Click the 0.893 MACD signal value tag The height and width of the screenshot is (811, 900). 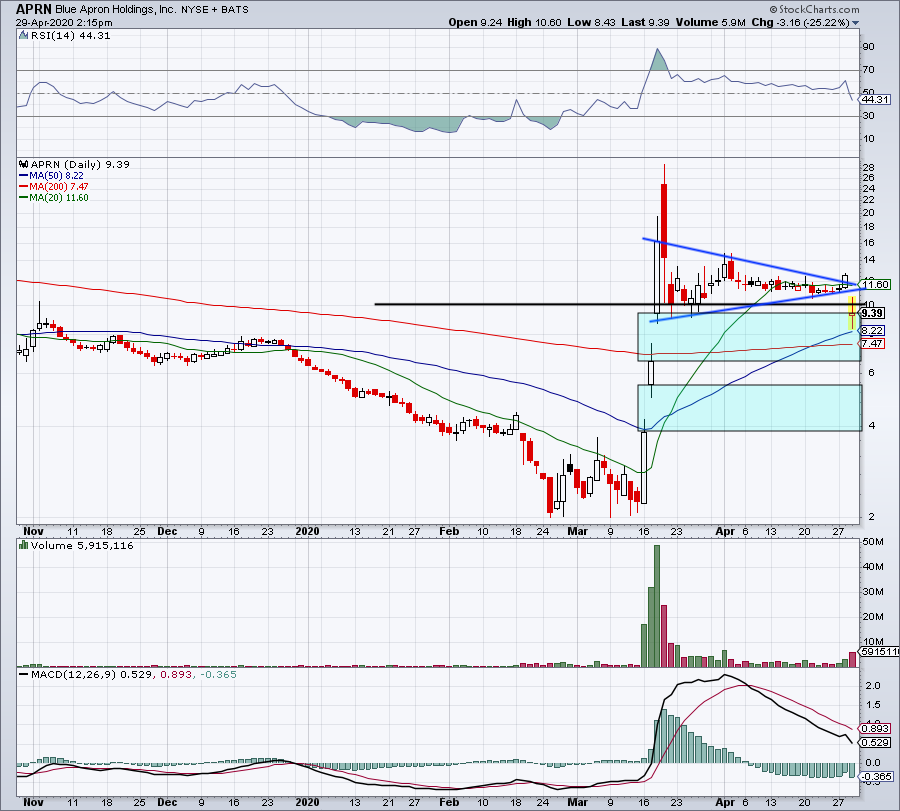[874, 728]
